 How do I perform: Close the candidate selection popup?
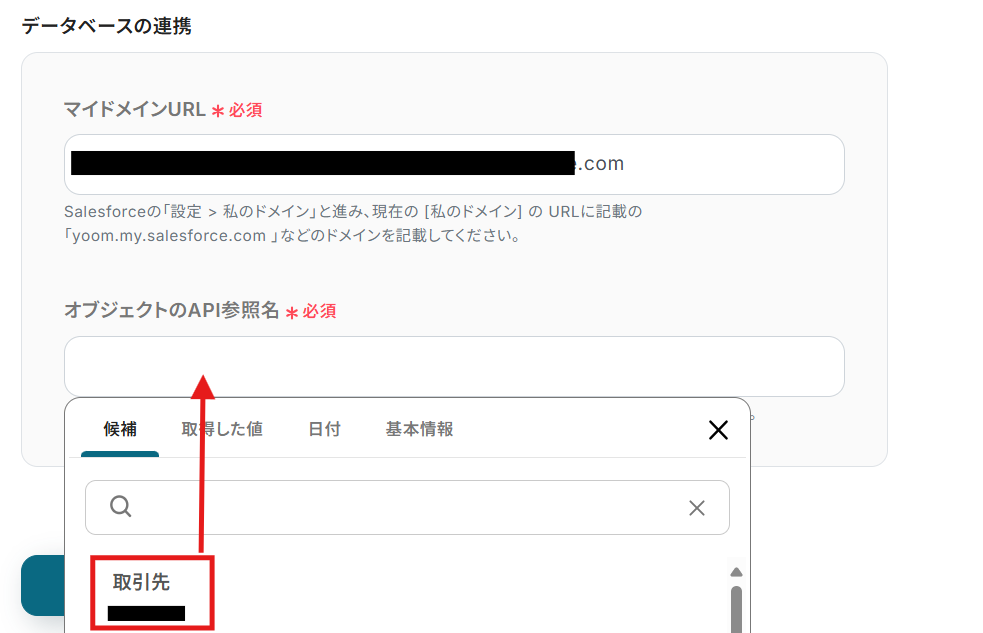(x=718, y=430)
